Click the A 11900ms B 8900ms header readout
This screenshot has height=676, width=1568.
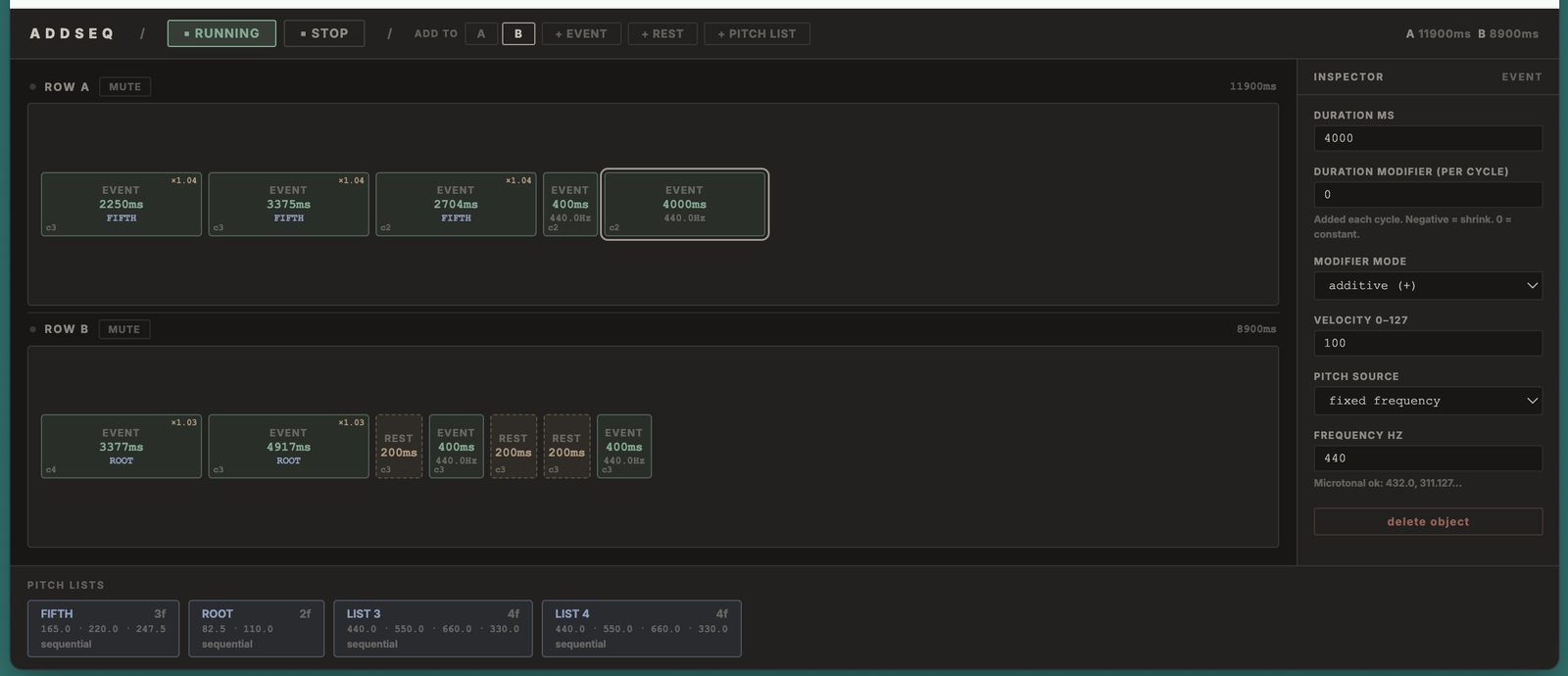coord(1472,33)
